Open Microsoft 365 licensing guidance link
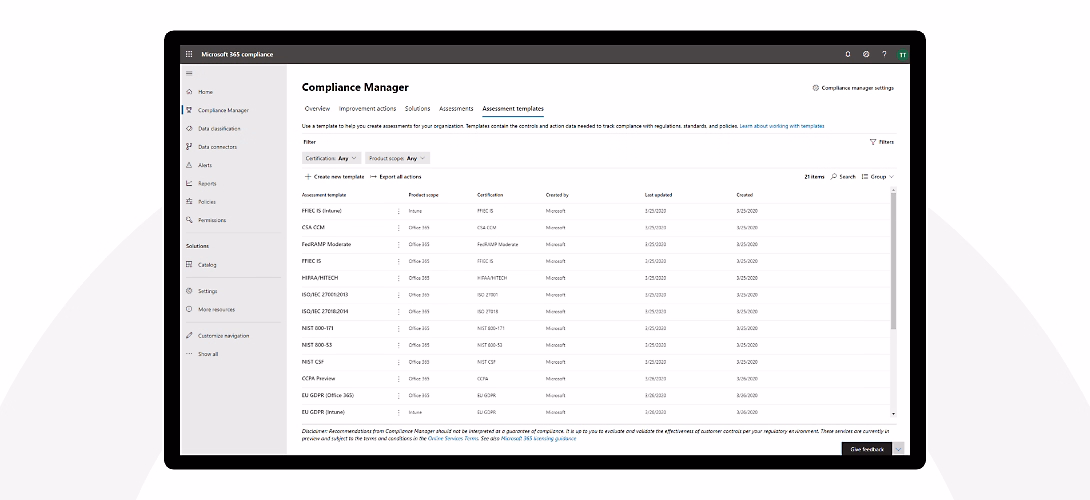 click(x=539, y=439)
